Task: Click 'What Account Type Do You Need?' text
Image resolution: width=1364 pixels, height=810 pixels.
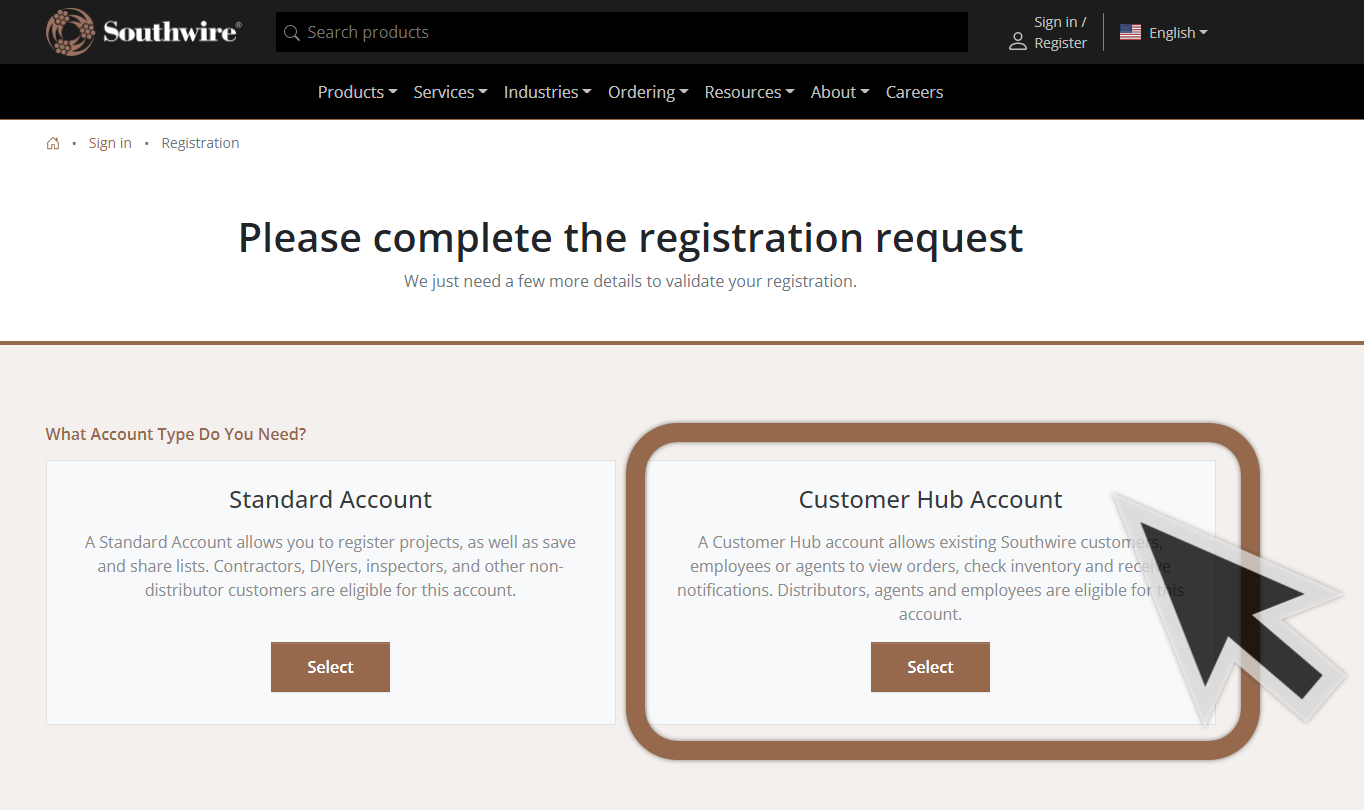Action: point(176,434)
